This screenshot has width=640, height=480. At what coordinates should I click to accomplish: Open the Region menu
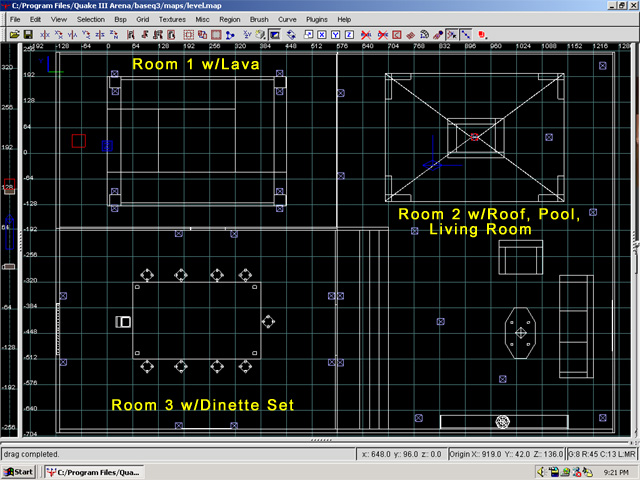pos(230,19)
